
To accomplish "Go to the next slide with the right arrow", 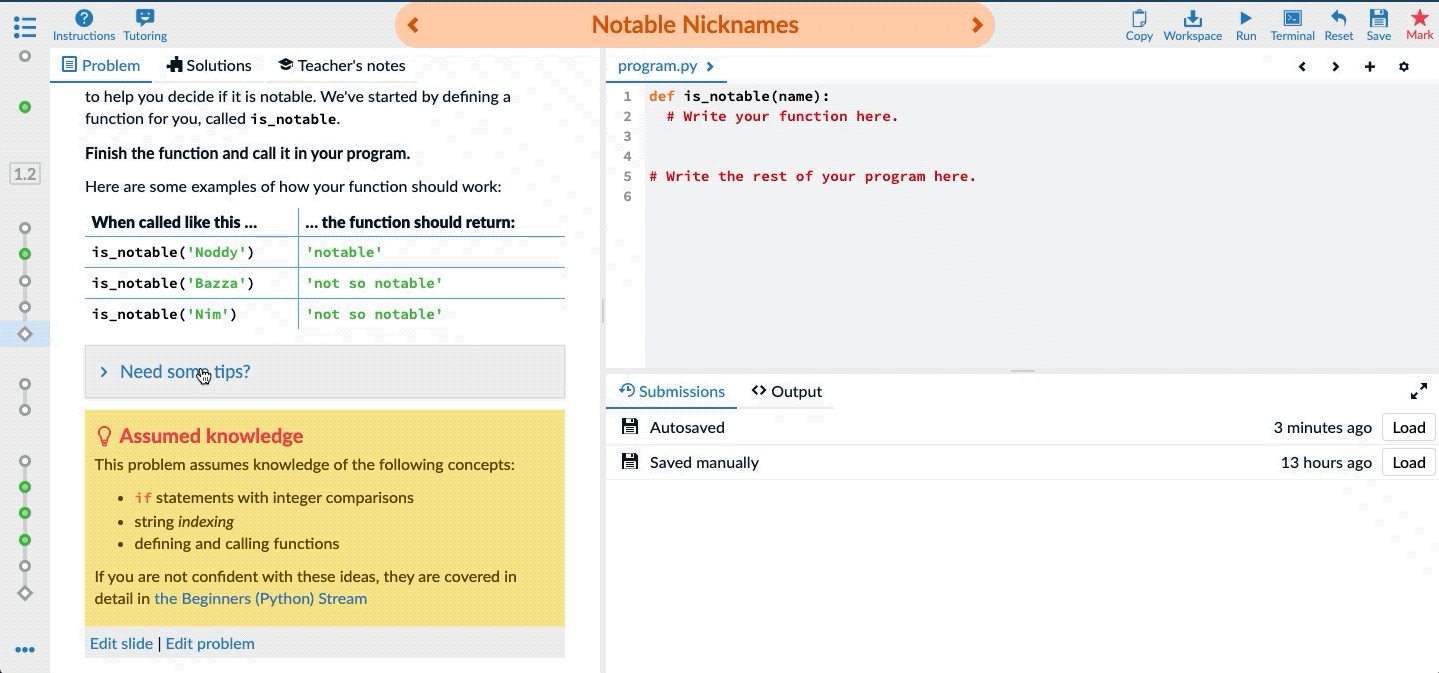I will click(976, 24).
